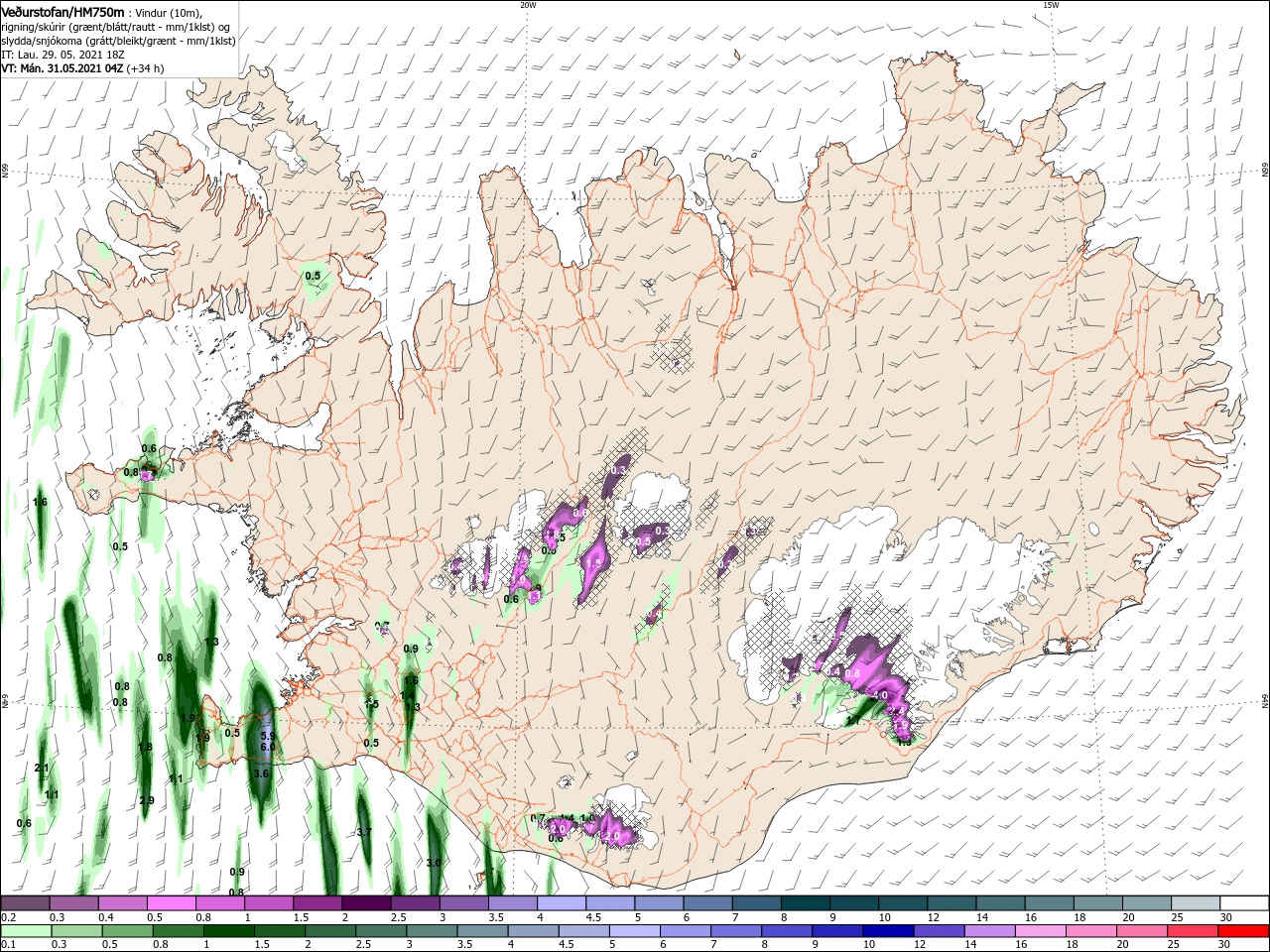Click the magenta snowfall area over Vatnajökull
1270x952 pixels.
point(873,672)
